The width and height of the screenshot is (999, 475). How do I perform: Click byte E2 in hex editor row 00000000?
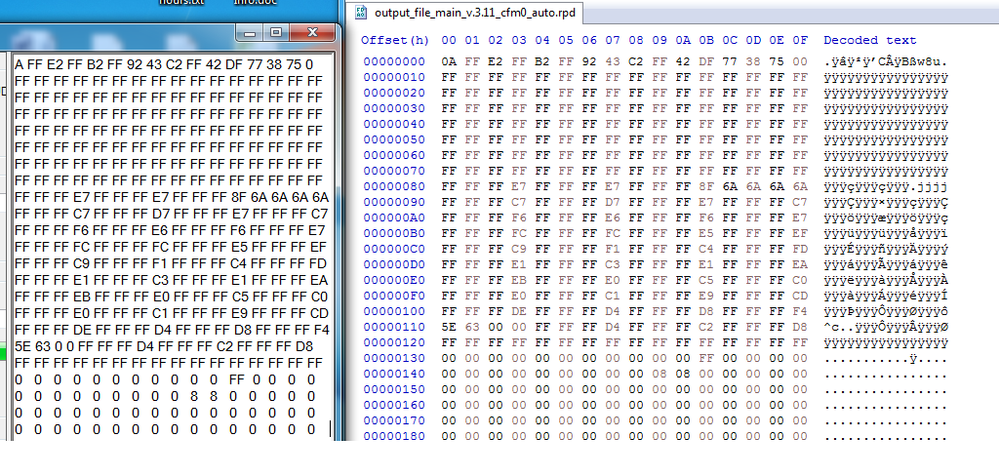496,62
